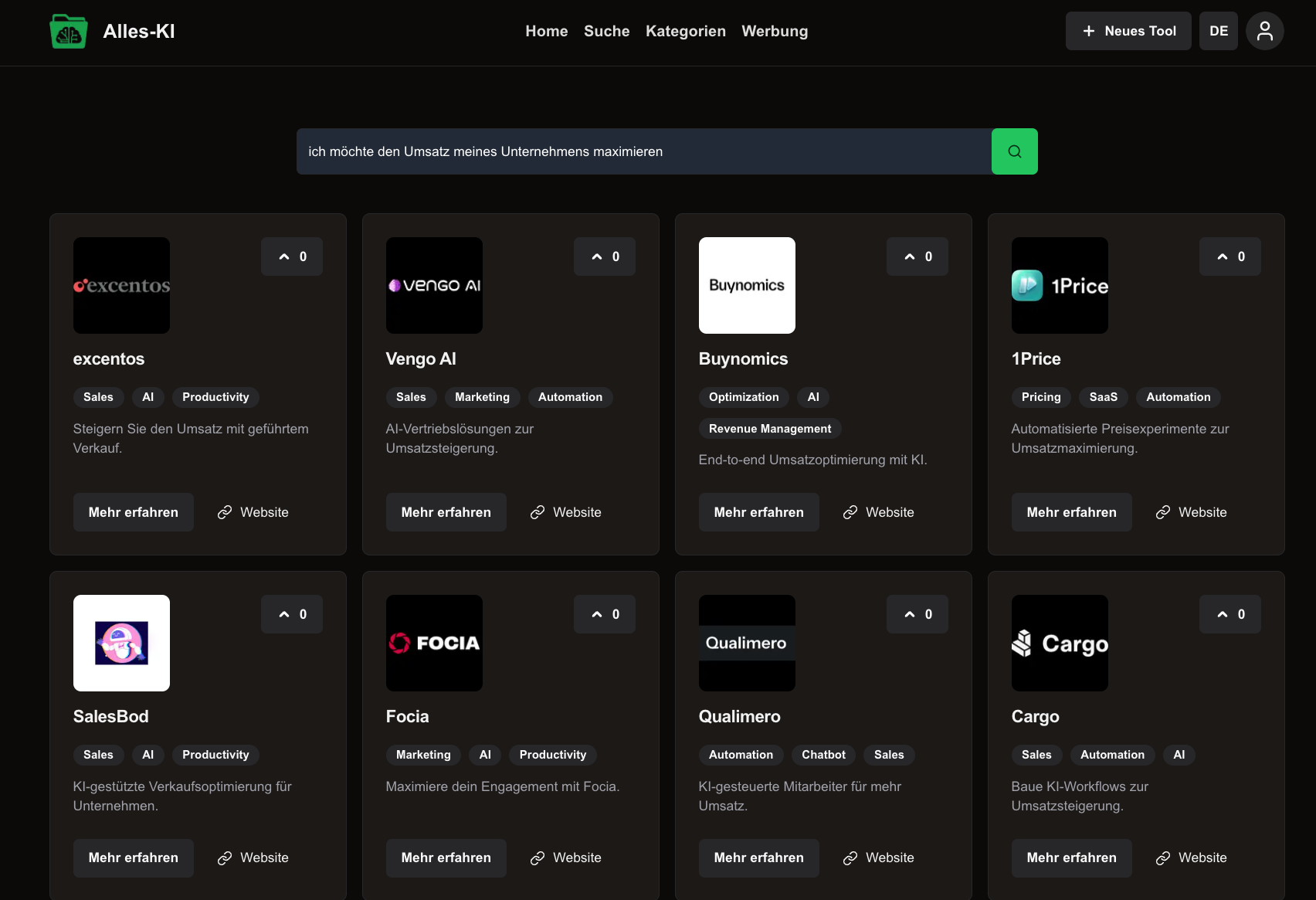Click the Vengo AI card title
The image size is (1316, 900).
tap(421, 359)
